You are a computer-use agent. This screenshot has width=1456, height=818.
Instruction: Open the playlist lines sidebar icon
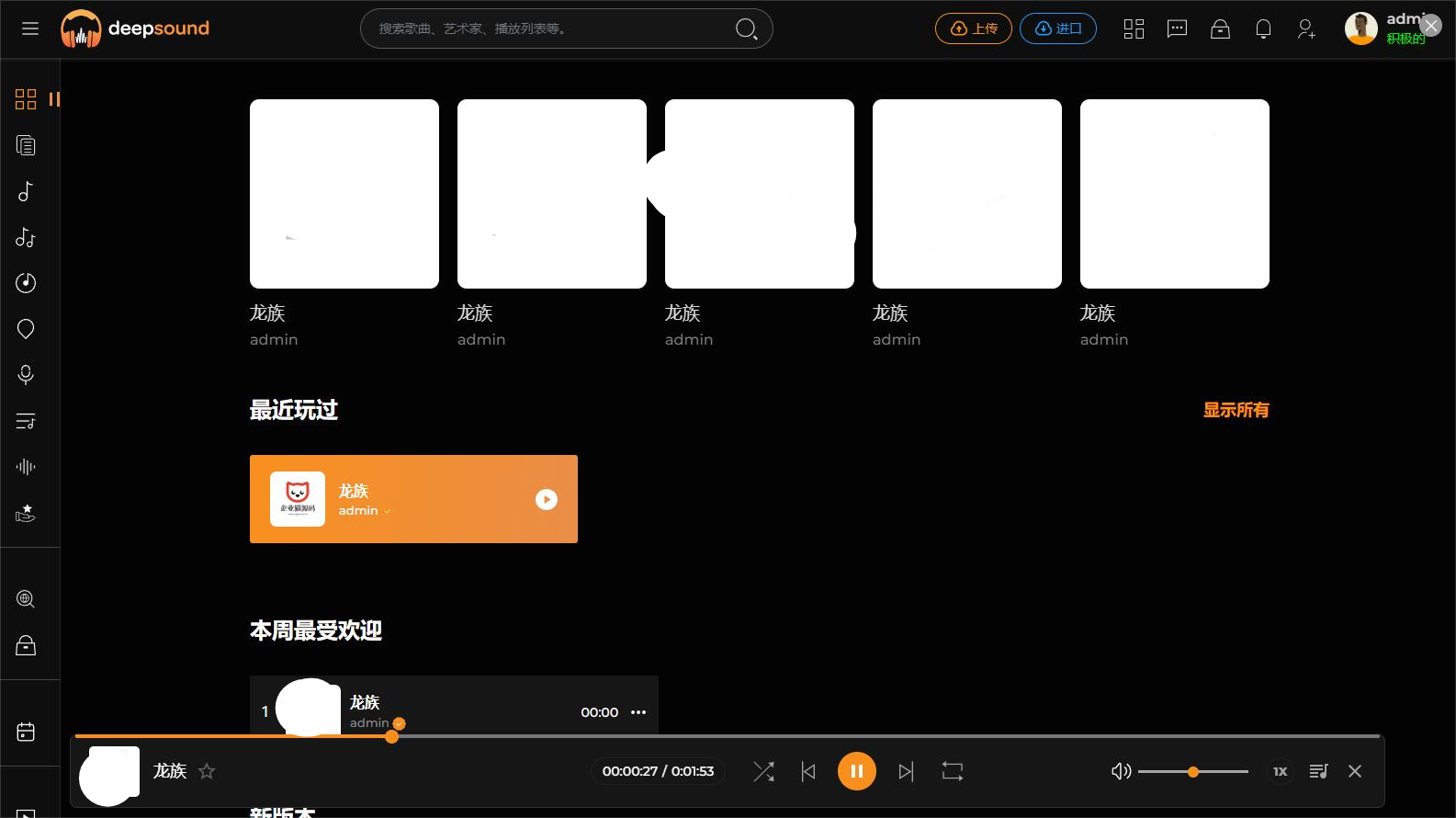[26, 421]
